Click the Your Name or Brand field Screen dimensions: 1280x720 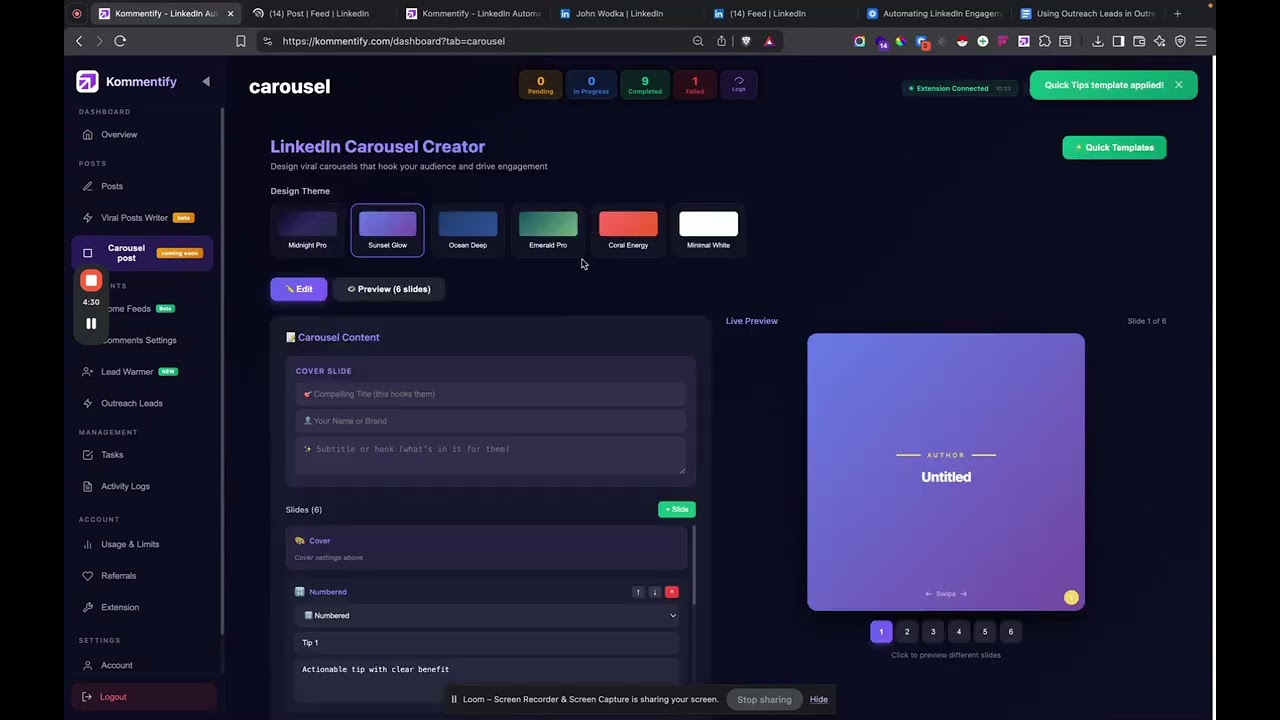[490, 421]
